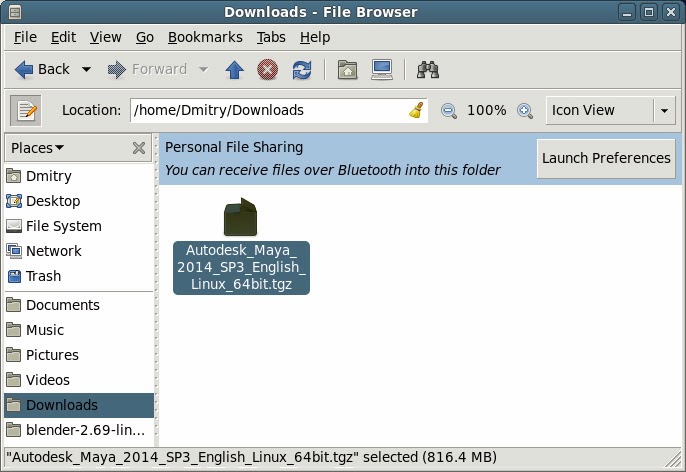686x472 pixels.
Task: Toggle text-based location bar edit button
Action: click(26, 110)
